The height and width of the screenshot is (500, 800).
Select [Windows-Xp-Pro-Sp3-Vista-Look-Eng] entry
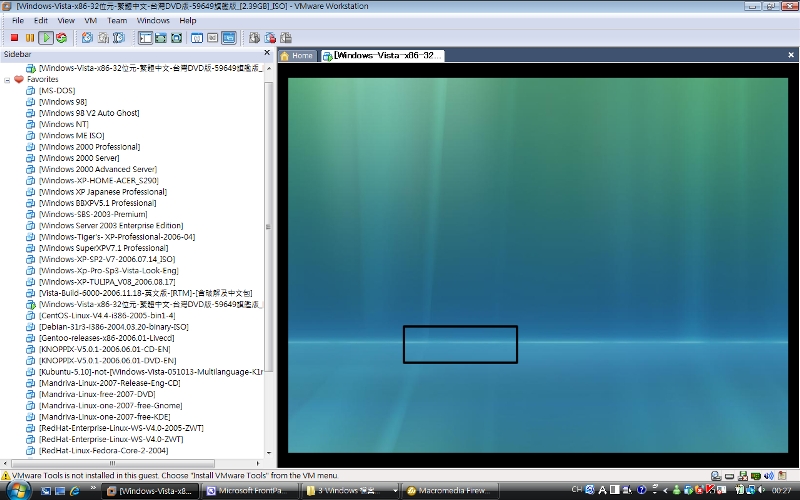coord(109,270)
